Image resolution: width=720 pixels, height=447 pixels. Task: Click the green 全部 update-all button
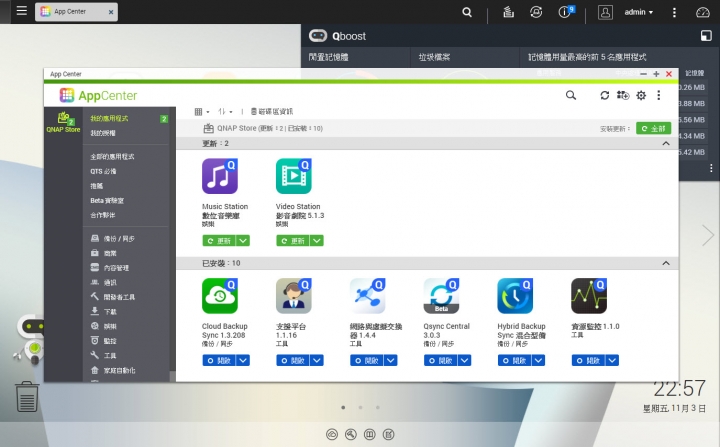[653, 129]
